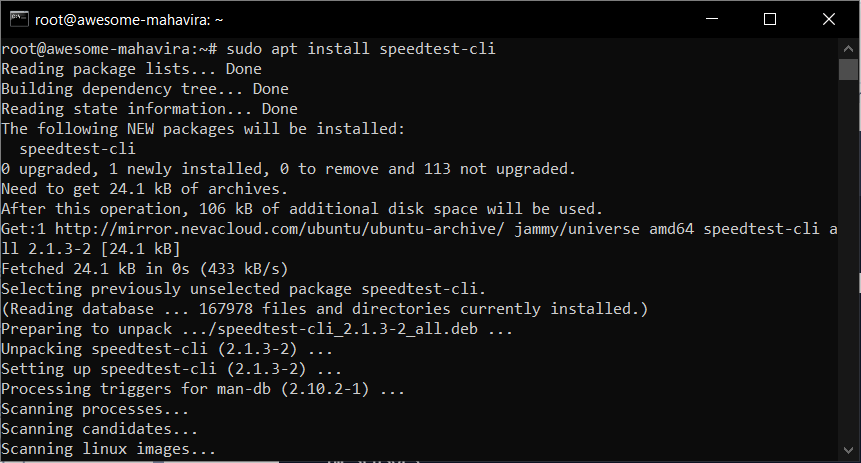Viewport: 861px width, 463px height.
Task: Click the 'Need to get 24.1 kB' line
Action: click(144, 189)
